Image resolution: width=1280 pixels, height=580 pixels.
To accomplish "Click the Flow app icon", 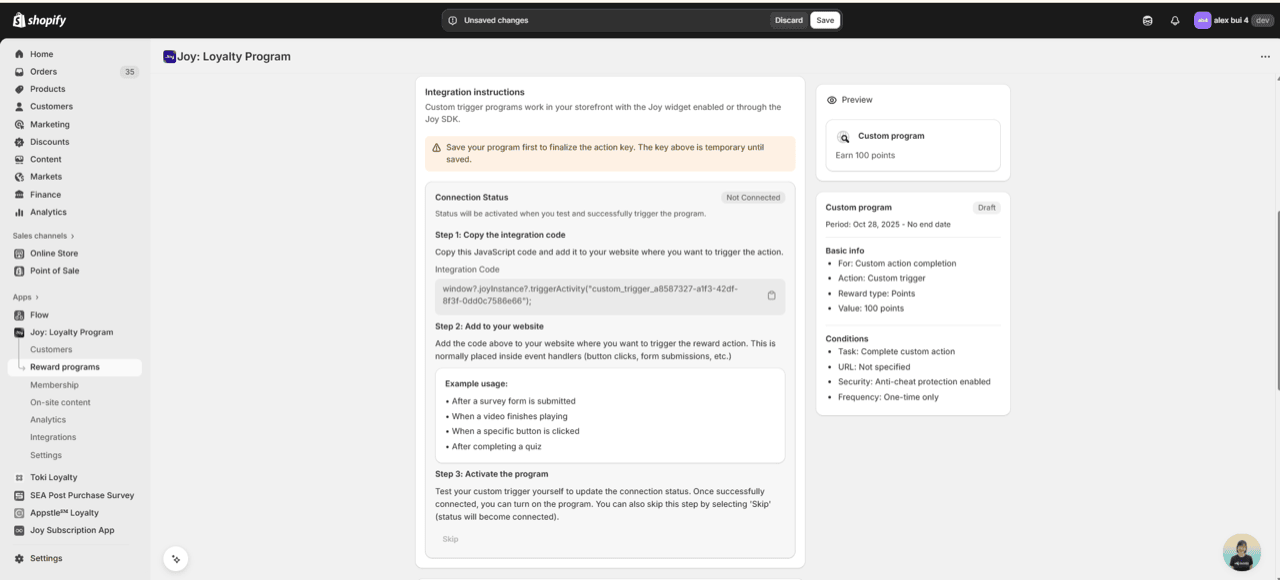I will click(19, 315).
